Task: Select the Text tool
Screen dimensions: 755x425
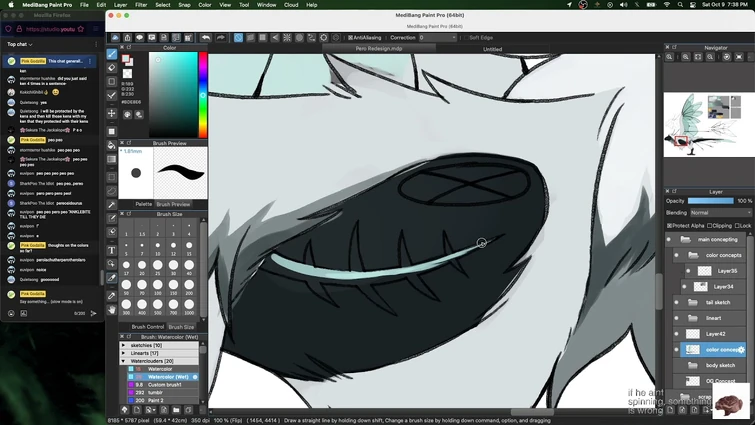Action: [112, 250]
